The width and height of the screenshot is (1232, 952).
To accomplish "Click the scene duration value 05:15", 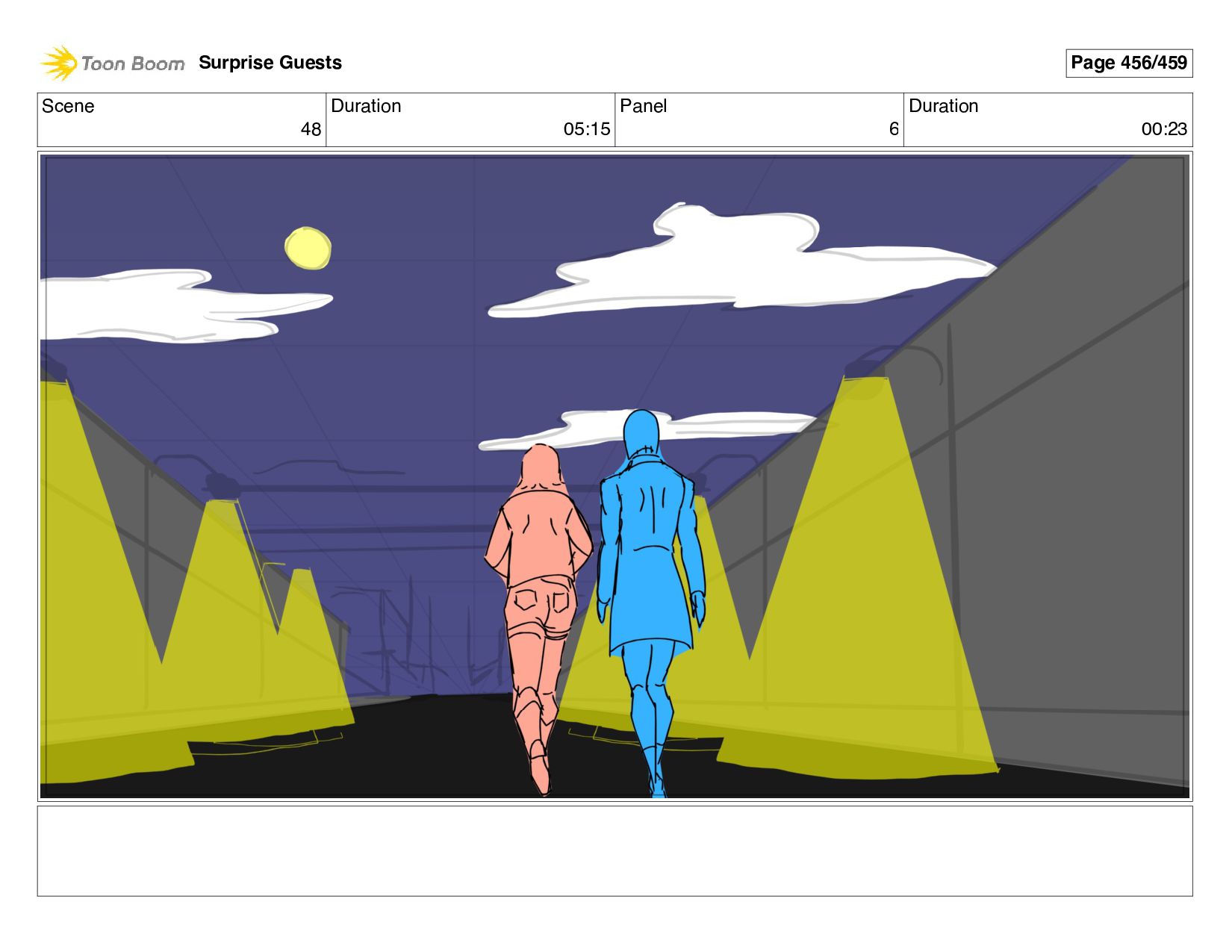I will click(587, 129).
